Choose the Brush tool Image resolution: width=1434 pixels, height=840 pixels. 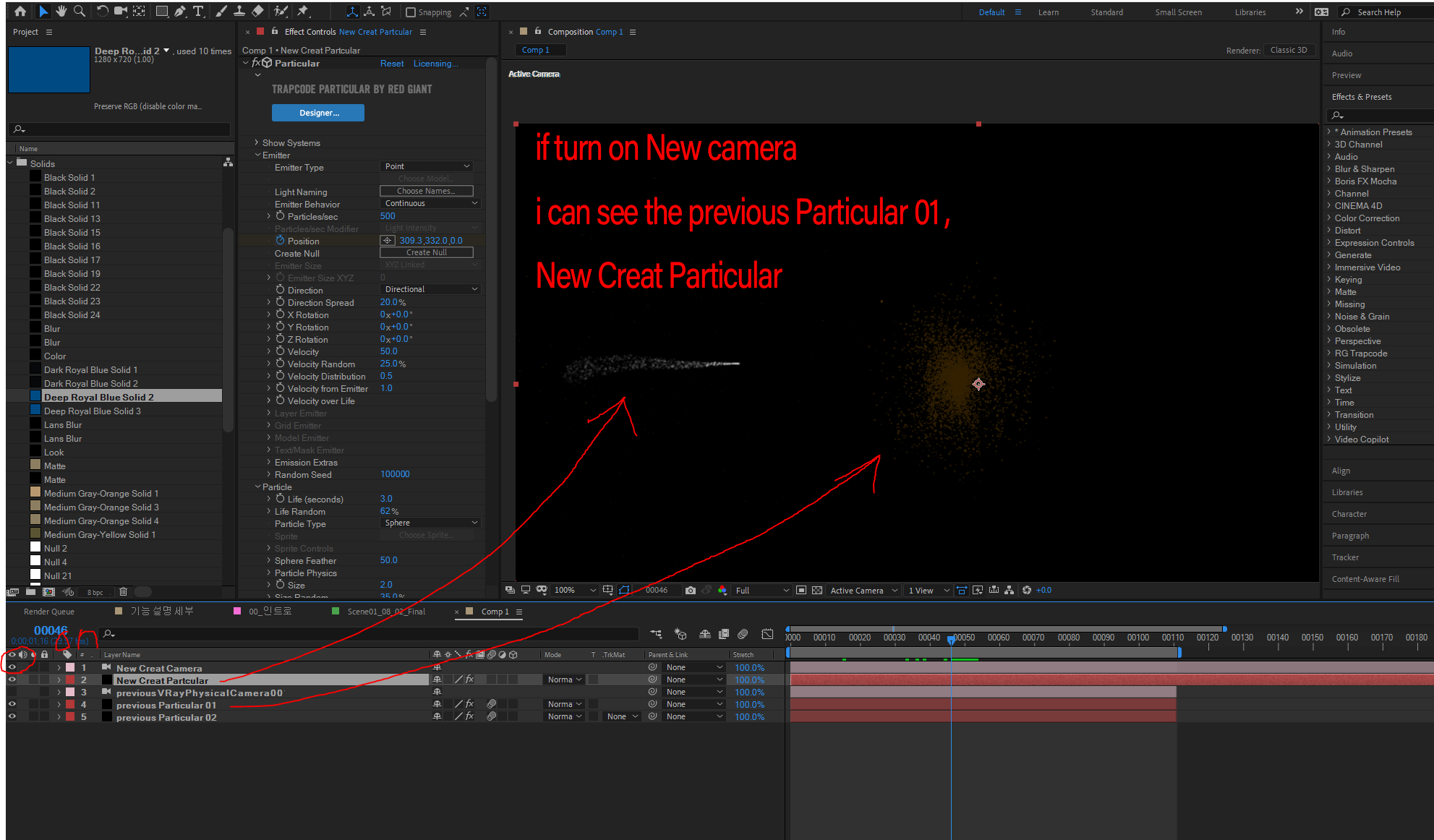221,12
